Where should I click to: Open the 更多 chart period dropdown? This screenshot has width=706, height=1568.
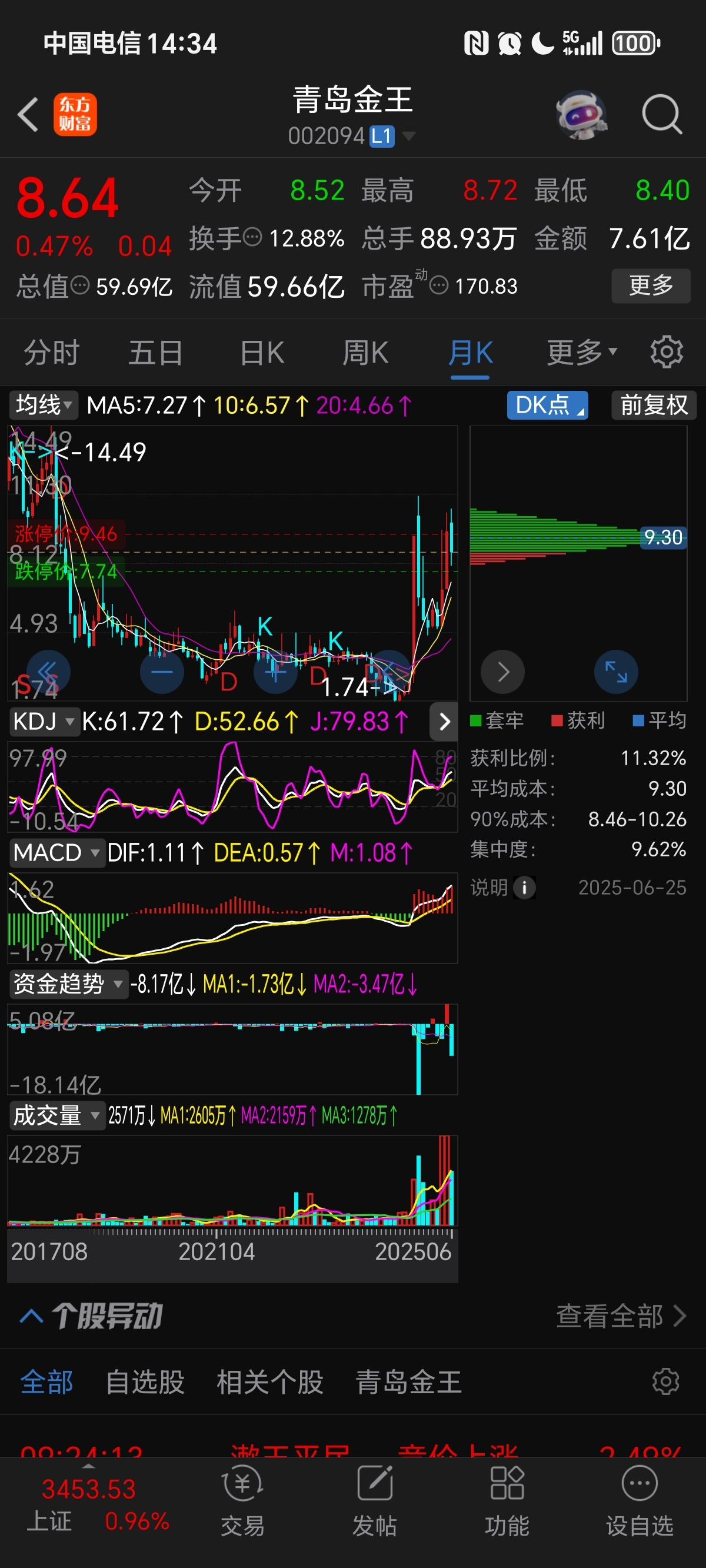point(582,353)
